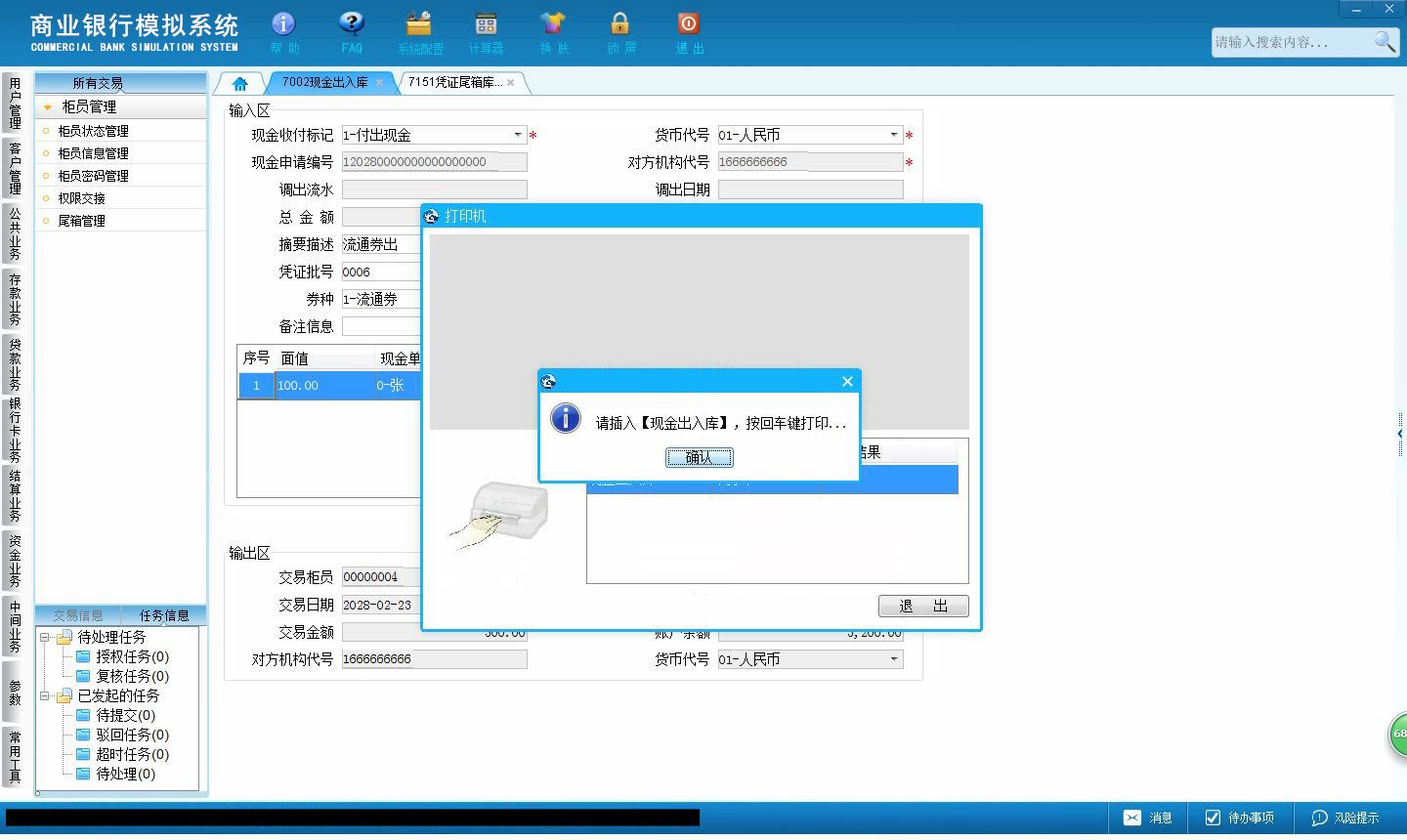This screenshot has height=840, width=1407.
Task: Confirm the print prompt with 确认
Action: [x=700, y=457]
